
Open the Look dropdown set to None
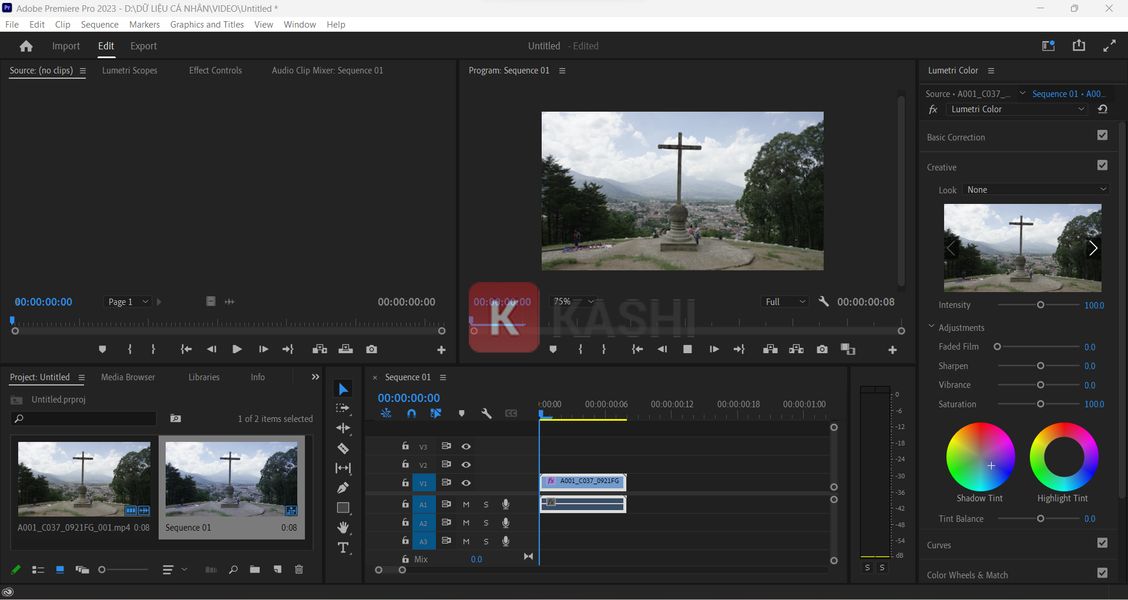1036,189
